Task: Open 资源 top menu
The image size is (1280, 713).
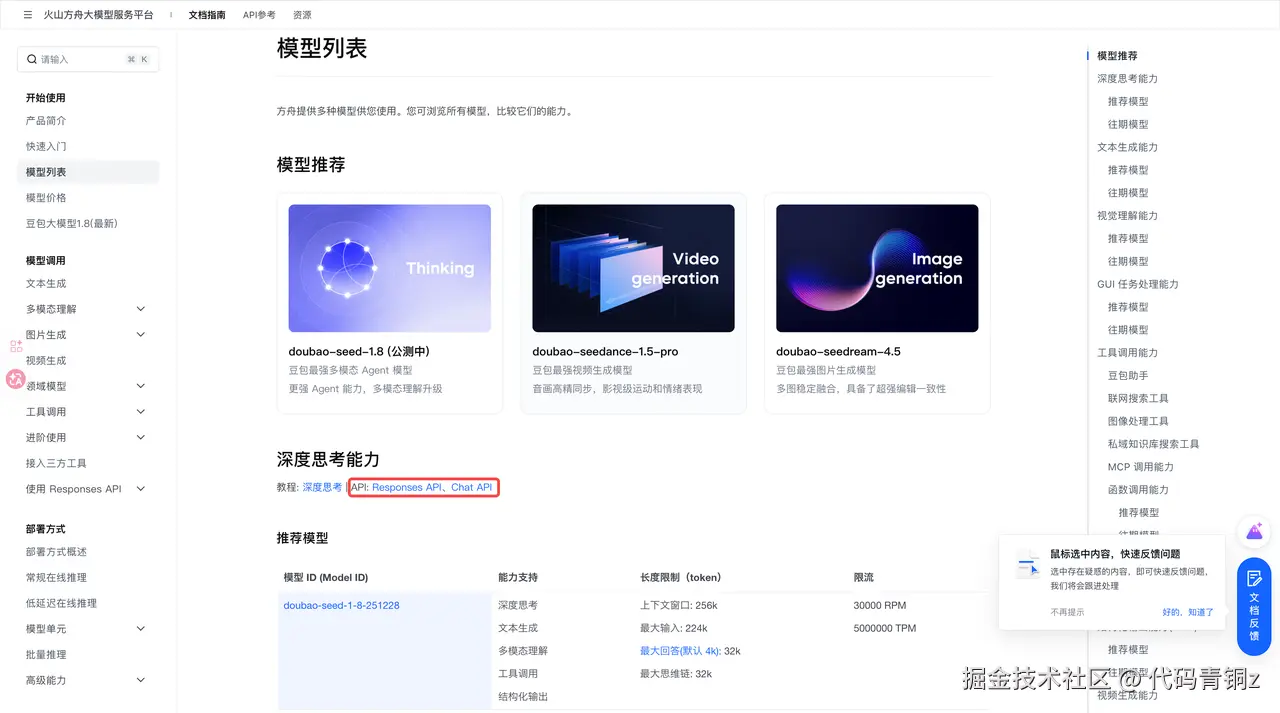Action: coord(302,15)
